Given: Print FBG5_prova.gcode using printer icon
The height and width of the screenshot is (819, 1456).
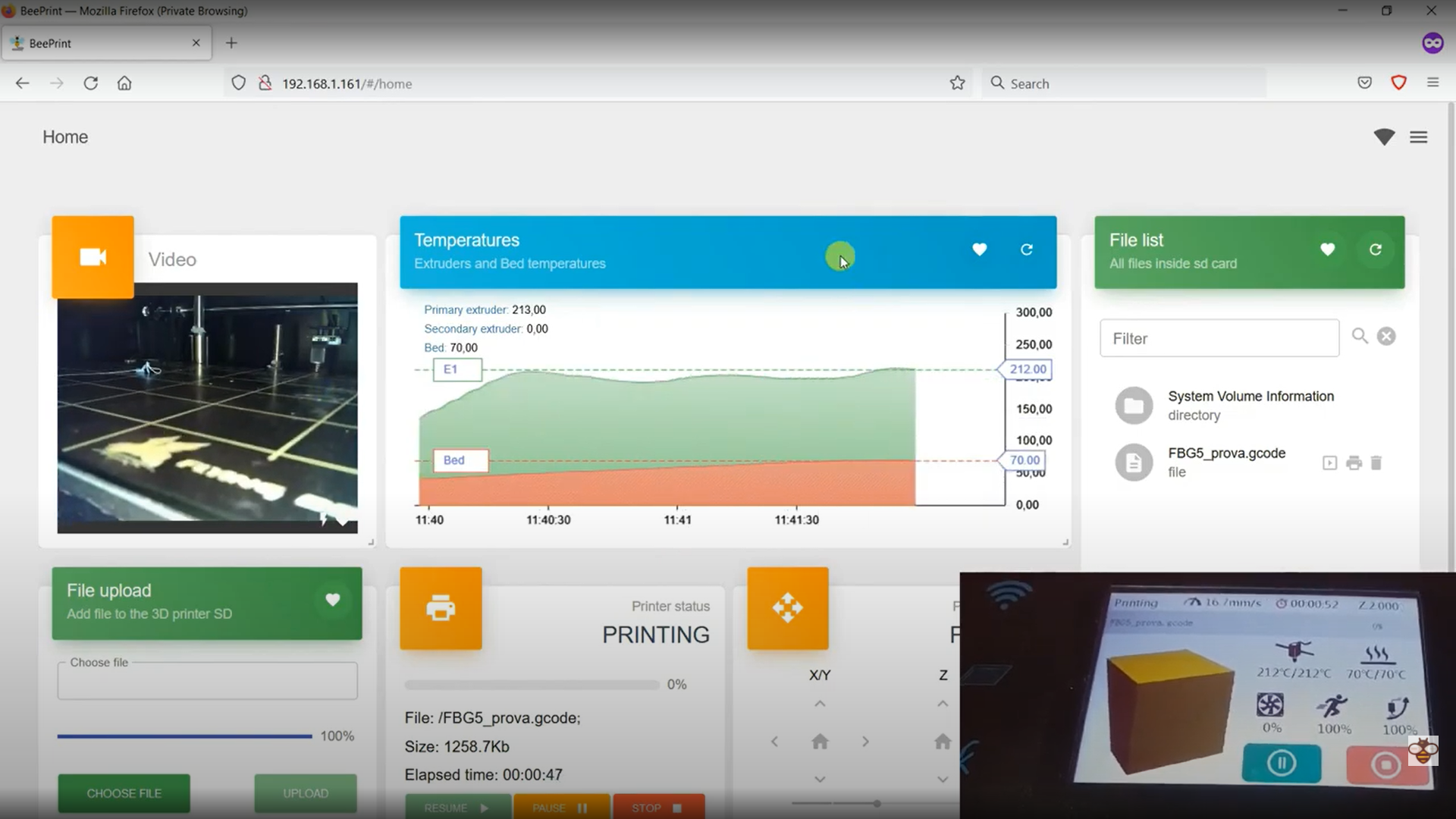Looking at the screenshot, I should pyautogui.click(x=1354, y=463).
